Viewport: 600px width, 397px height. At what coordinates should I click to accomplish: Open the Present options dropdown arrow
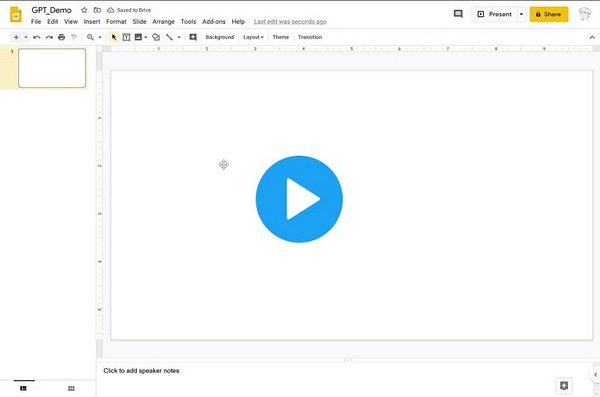(x=521, y=14)
